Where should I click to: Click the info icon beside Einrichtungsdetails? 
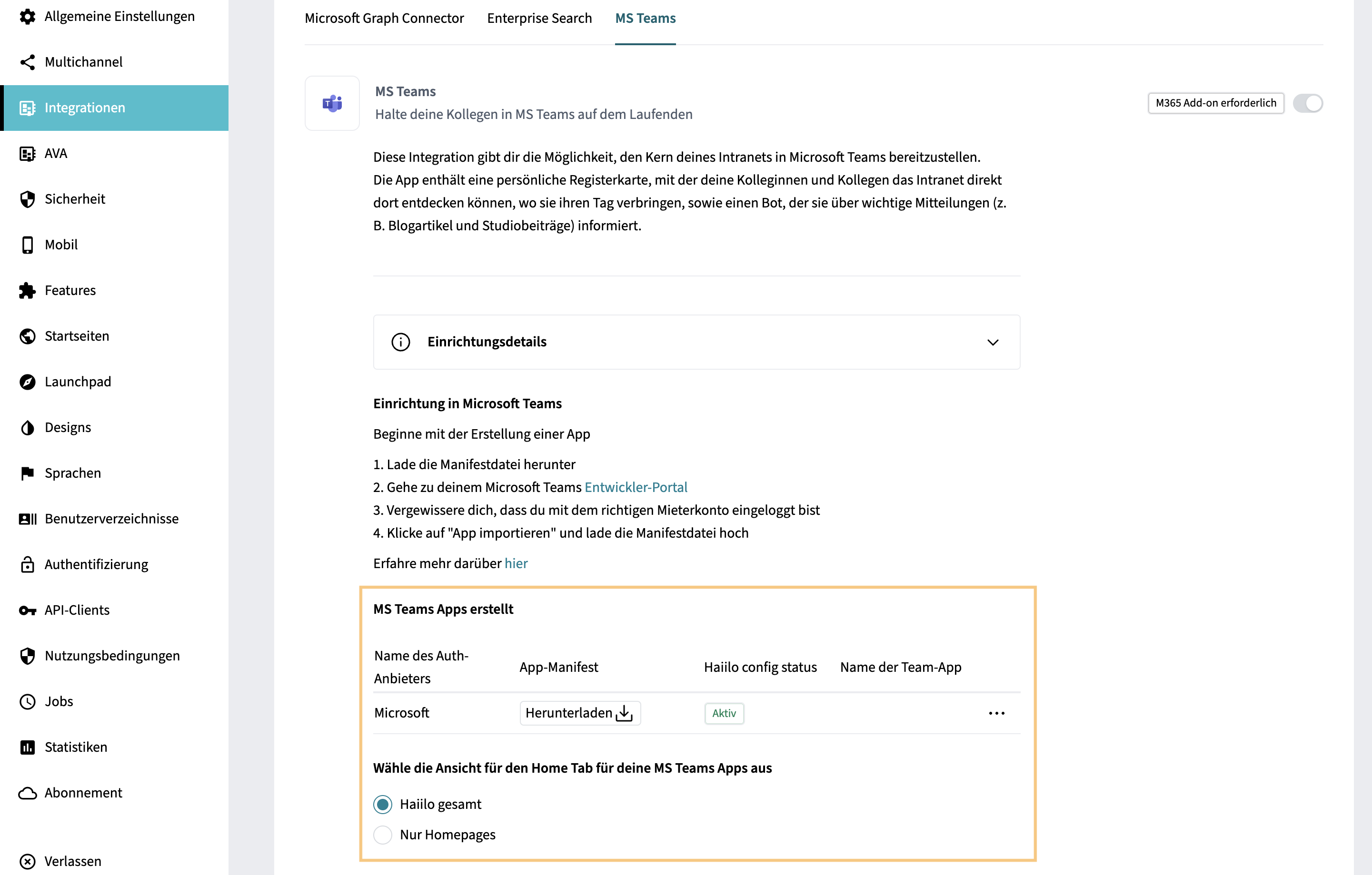point(400,342)
